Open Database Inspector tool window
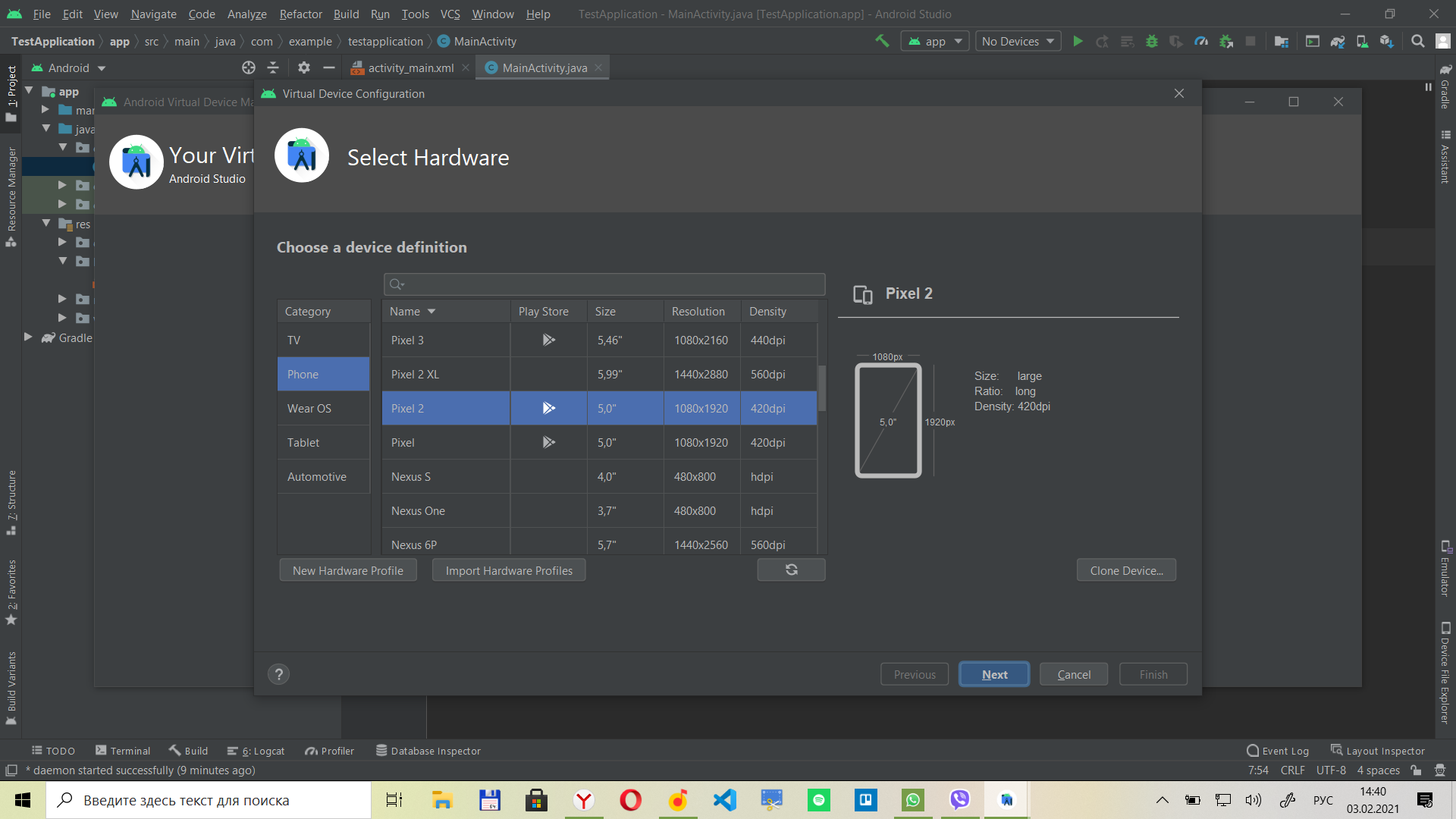Image resolution: width=1456 pixels, height=819 pixels. (x=428, y=751)
